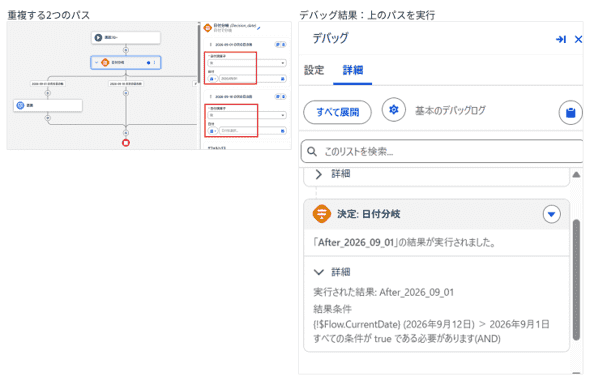590x381 pixels.
Task: Close the デバッグ panel with the X
Action: coord(578,39)
